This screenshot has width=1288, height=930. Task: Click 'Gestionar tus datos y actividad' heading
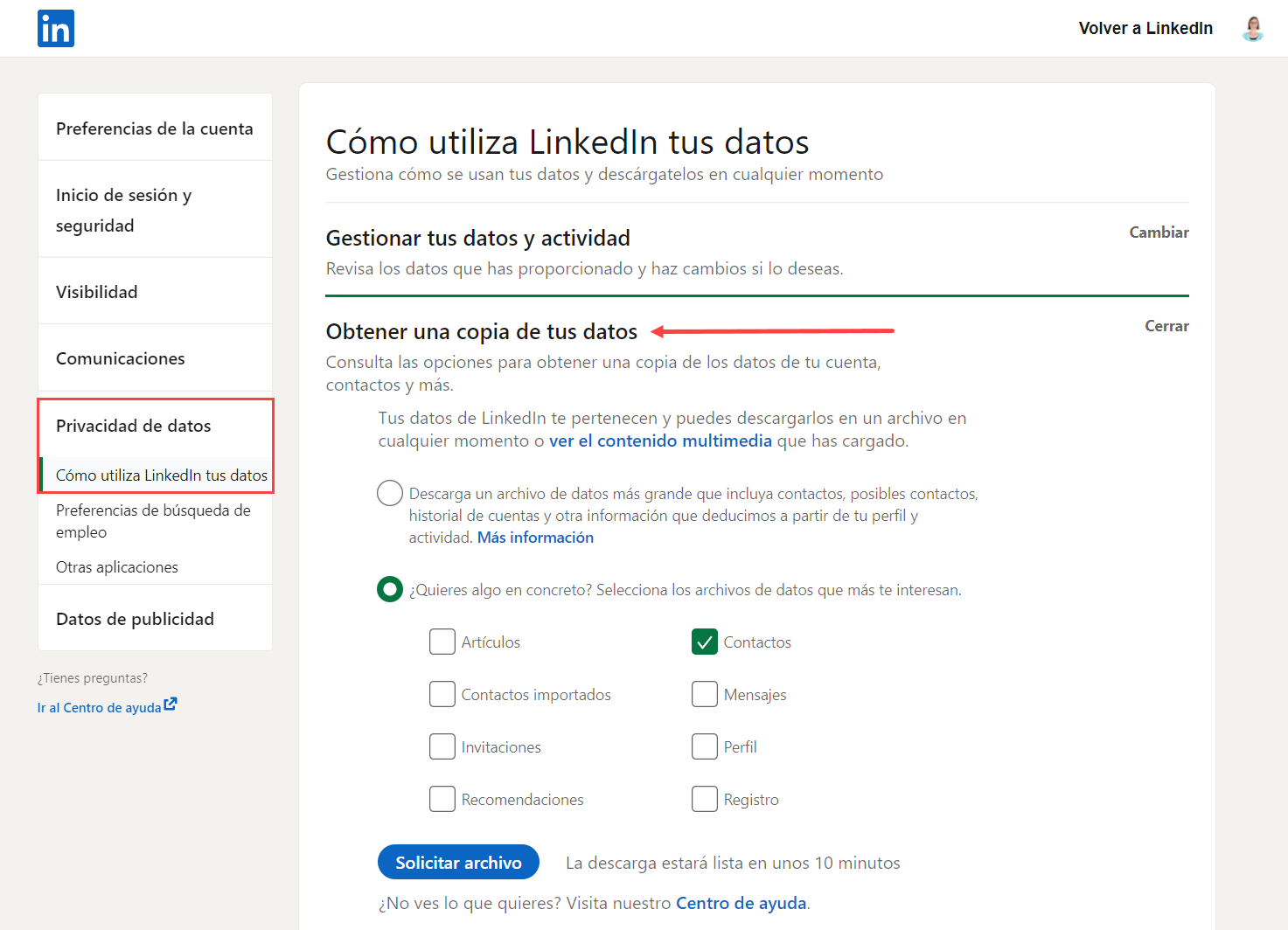478,238
